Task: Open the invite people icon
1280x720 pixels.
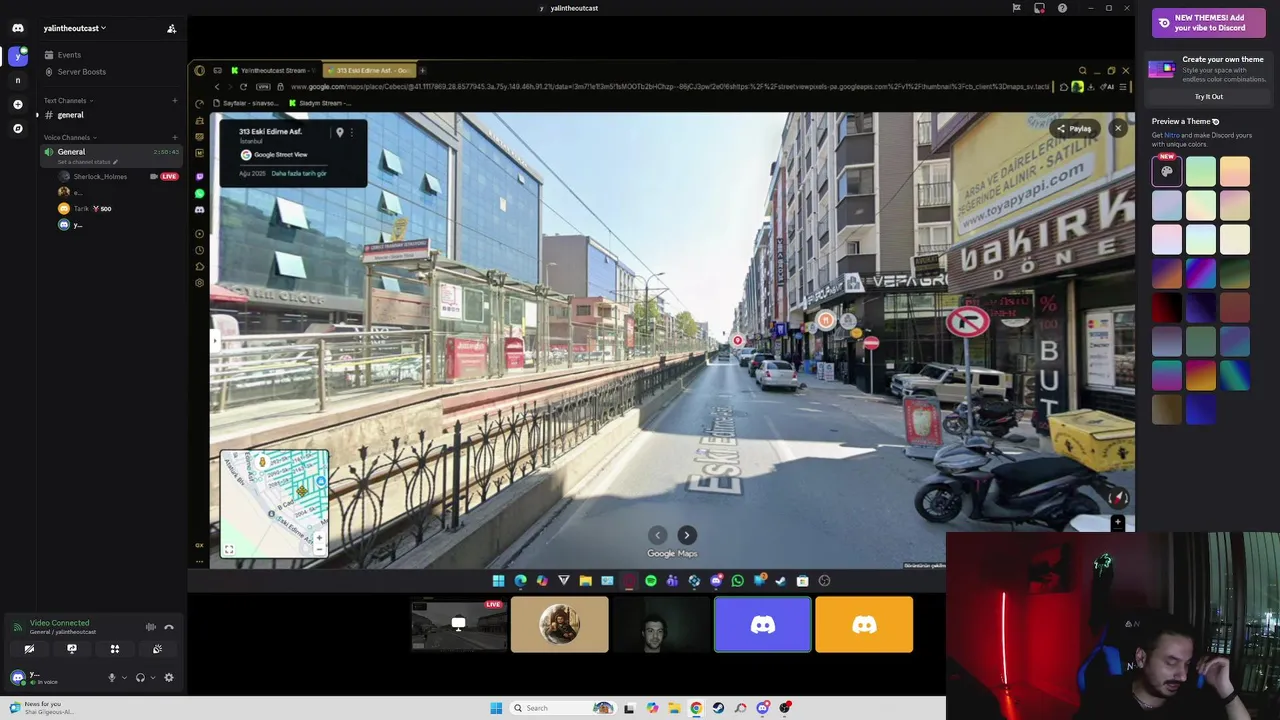Action: 171,28
